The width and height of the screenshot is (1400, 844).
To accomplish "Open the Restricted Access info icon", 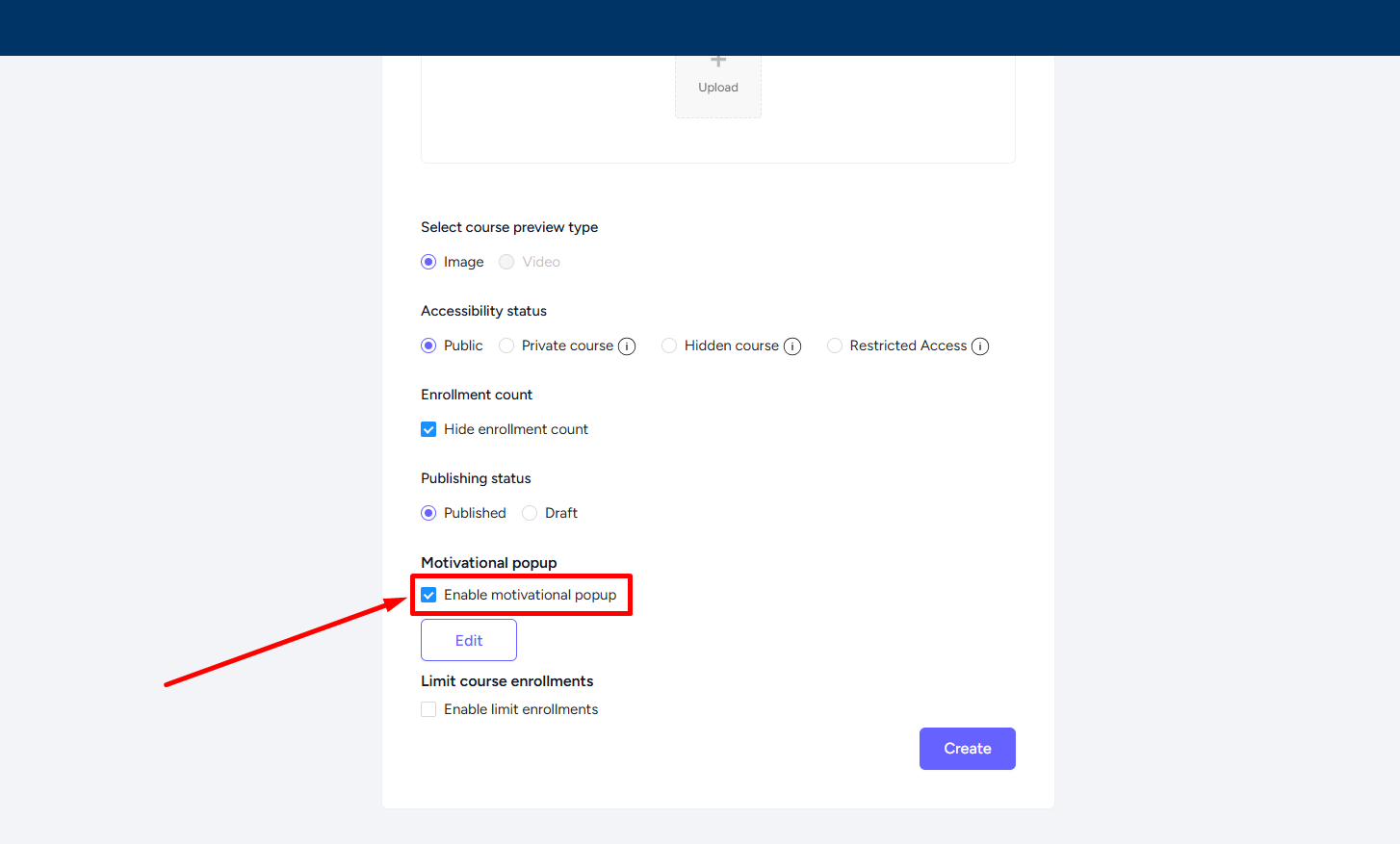I will [980, 346].
